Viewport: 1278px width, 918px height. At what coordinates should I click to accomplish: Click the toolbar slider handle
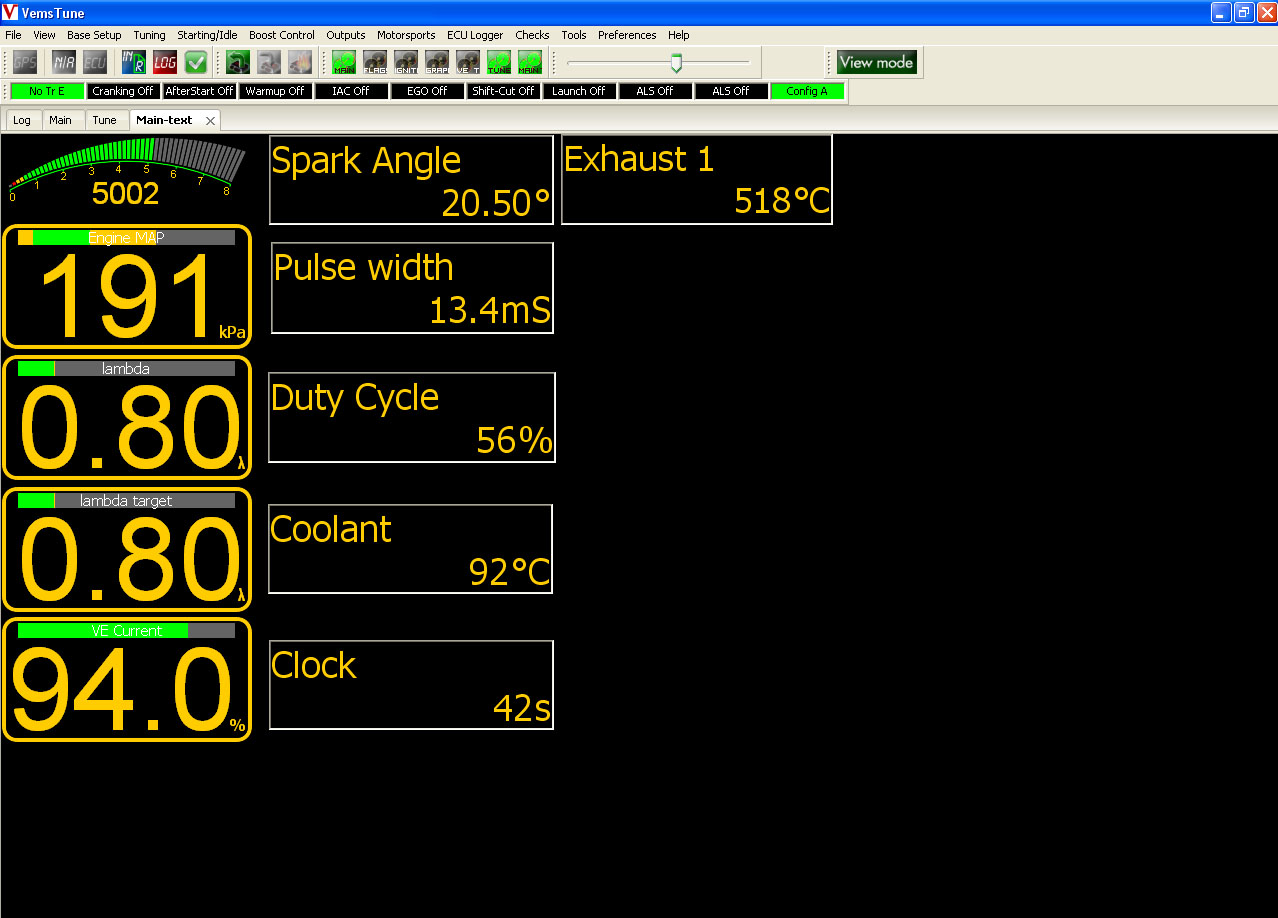(676, 63)
